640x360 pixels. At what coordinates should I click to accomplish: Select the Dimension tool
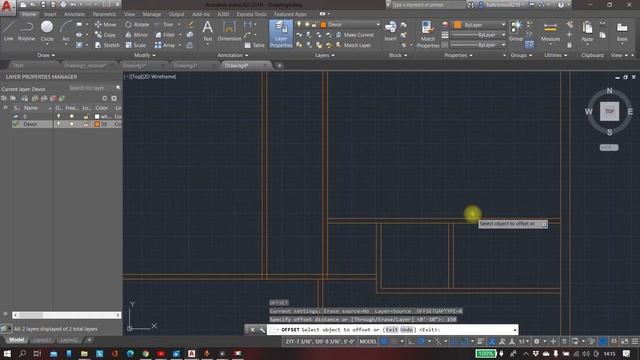pyautogui.click(x=229, y=31)
